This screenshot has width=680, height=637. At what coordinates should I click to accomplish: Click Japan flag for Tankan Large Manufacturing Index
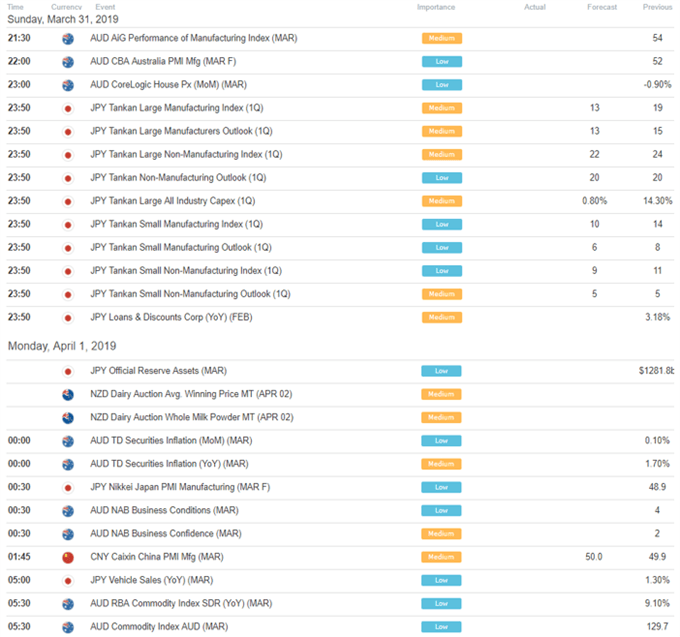(x=68, y=108)
